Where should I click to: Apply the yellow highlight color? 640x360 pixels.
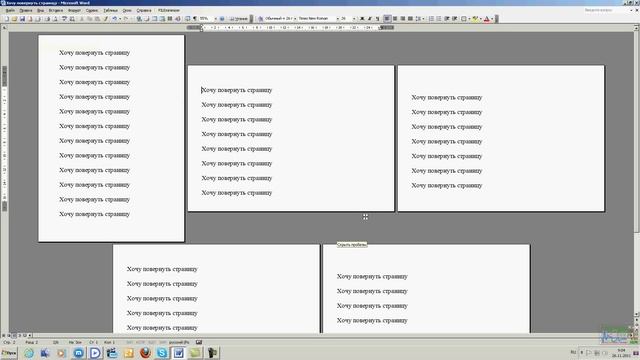pyautogui.click(x=475, y=19)
